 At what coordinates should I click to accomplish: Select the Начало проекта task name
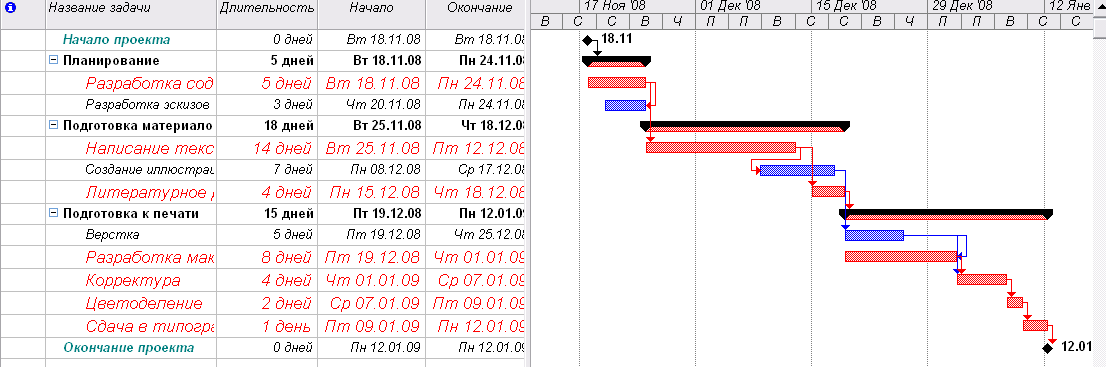pos(116,40)
